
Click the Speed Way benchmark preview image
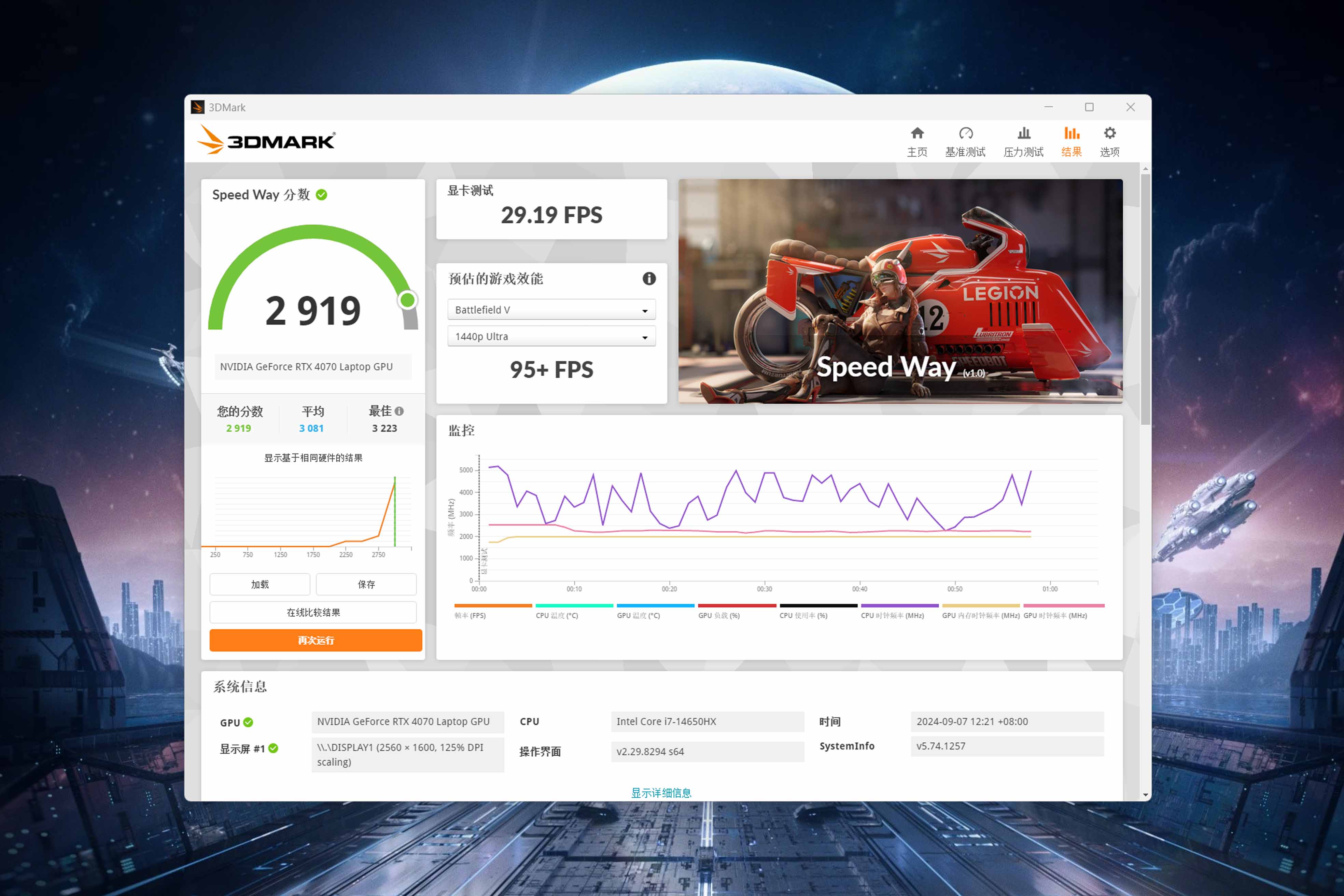900,291
